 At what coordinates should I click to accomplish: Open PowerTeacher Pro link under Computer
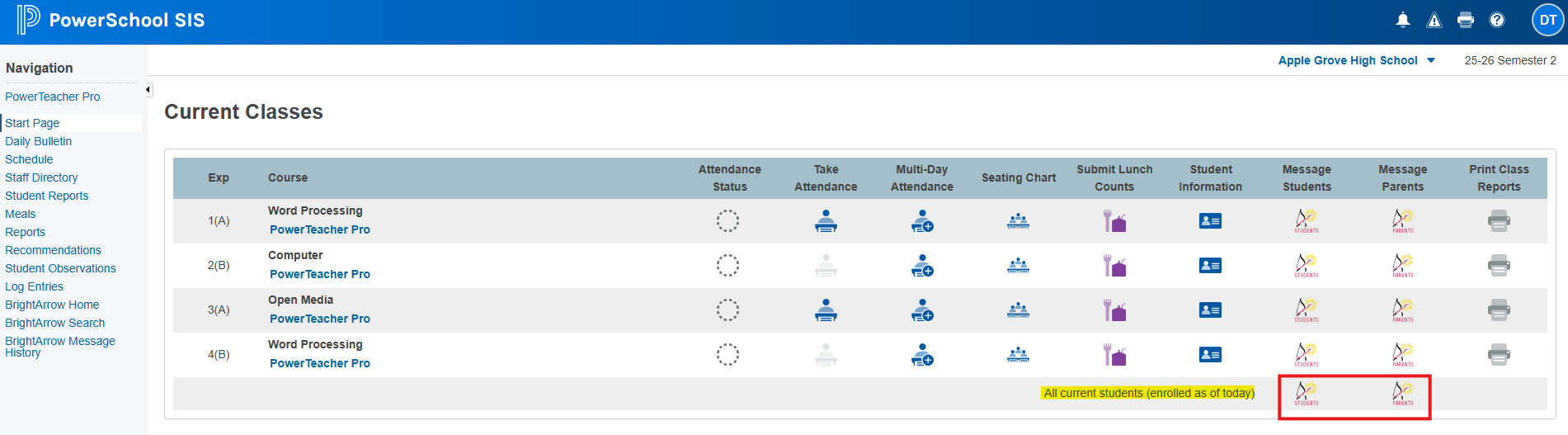(x=320, y=274)
